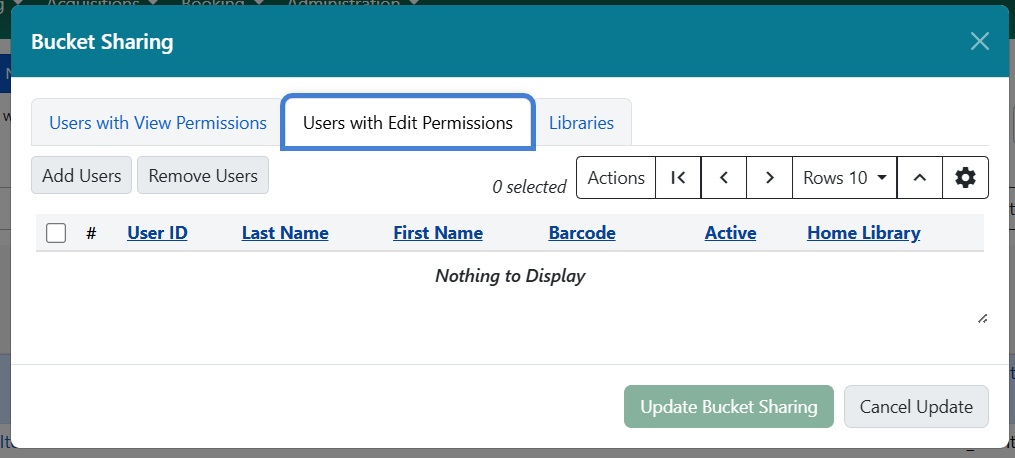1015x458 pixels.
Task: Open the Actions menu
Action: (616, 177)
